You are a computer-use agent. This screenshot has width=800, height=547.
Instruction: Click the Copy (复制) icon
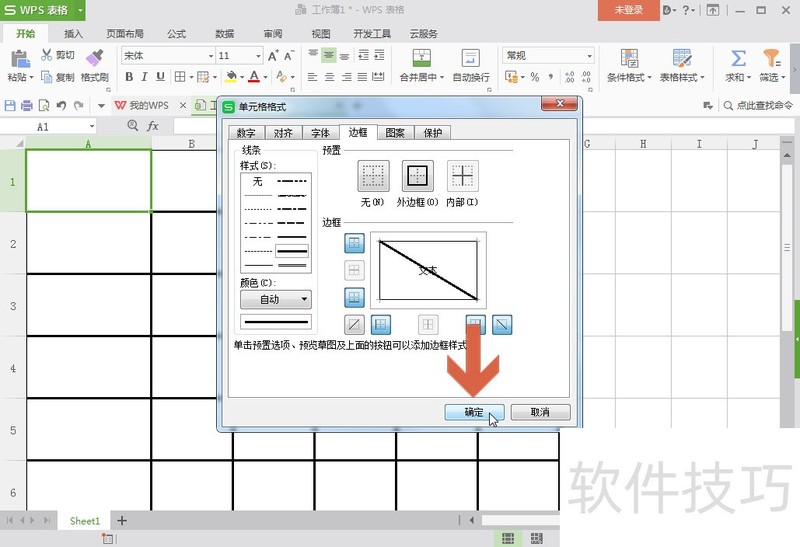46,77
